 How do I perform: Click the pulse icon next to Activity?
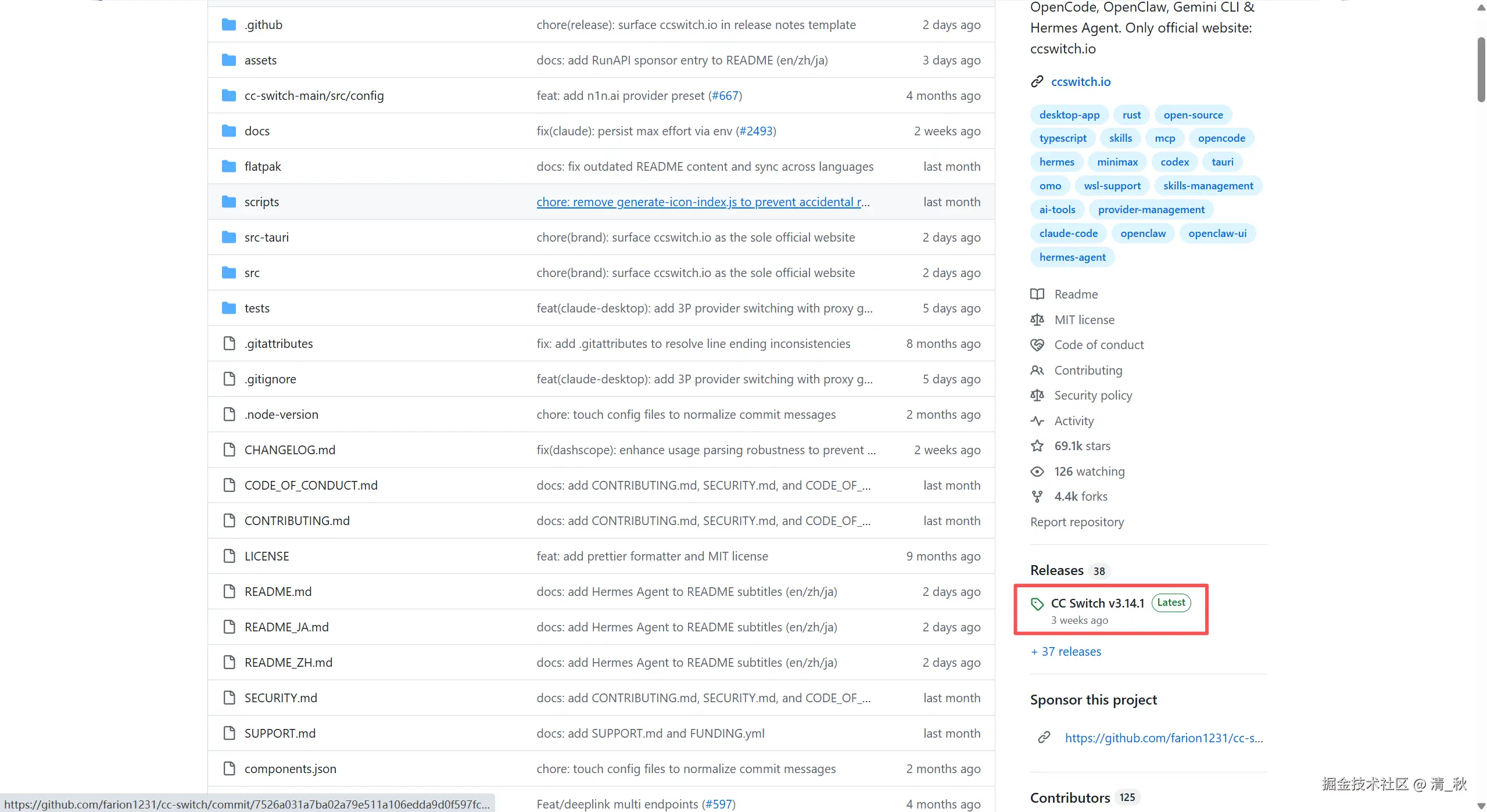click(x=1037, y=421)
